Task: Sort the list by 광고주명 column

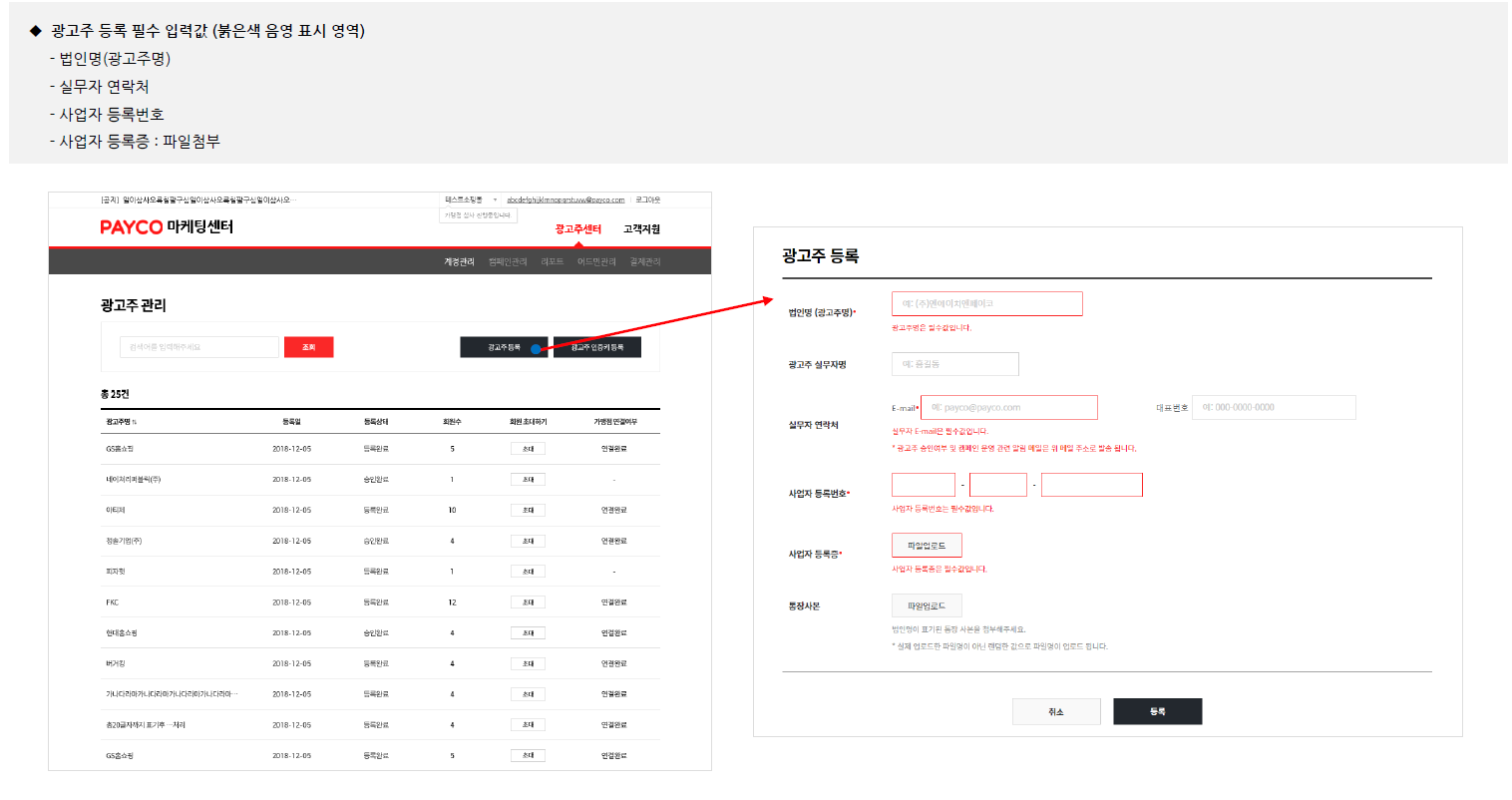Action: [x=121, y=422]
